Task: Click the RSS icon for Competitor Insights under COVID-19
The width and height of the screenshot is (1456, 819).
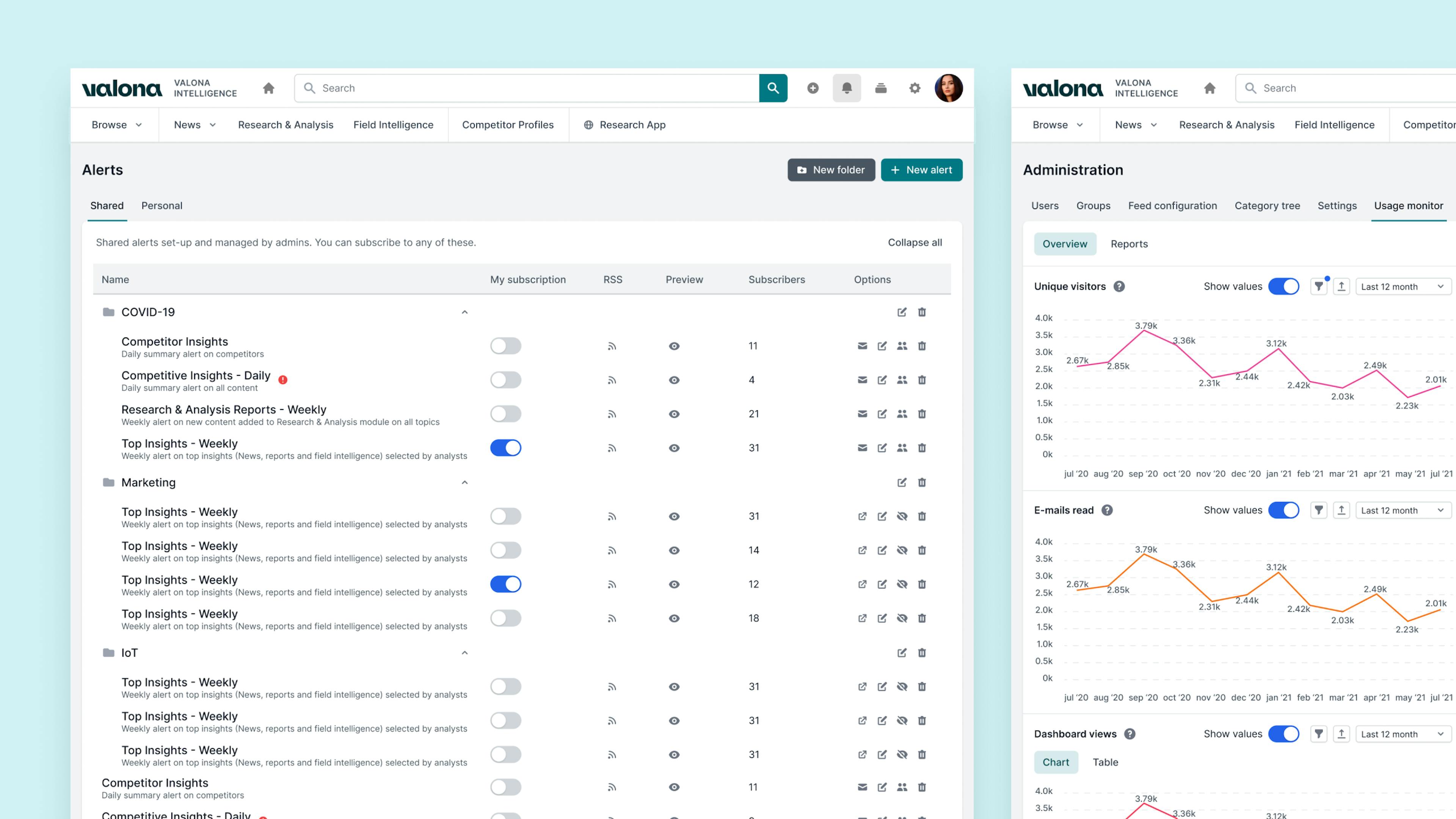Action: click(x=612, y=346)
